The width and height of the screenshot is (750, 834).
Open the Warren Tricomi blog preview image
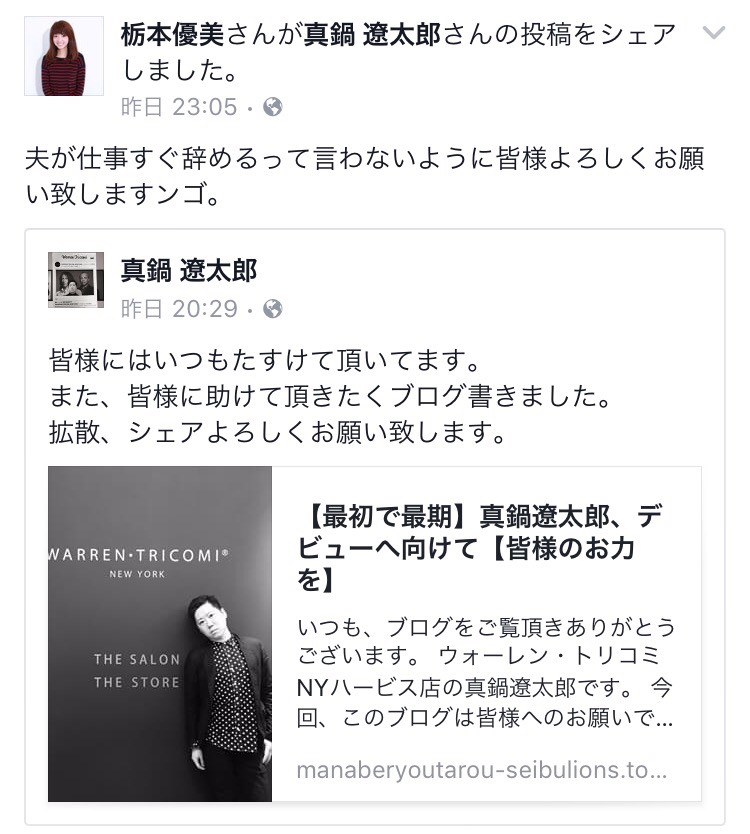(160, 633)
